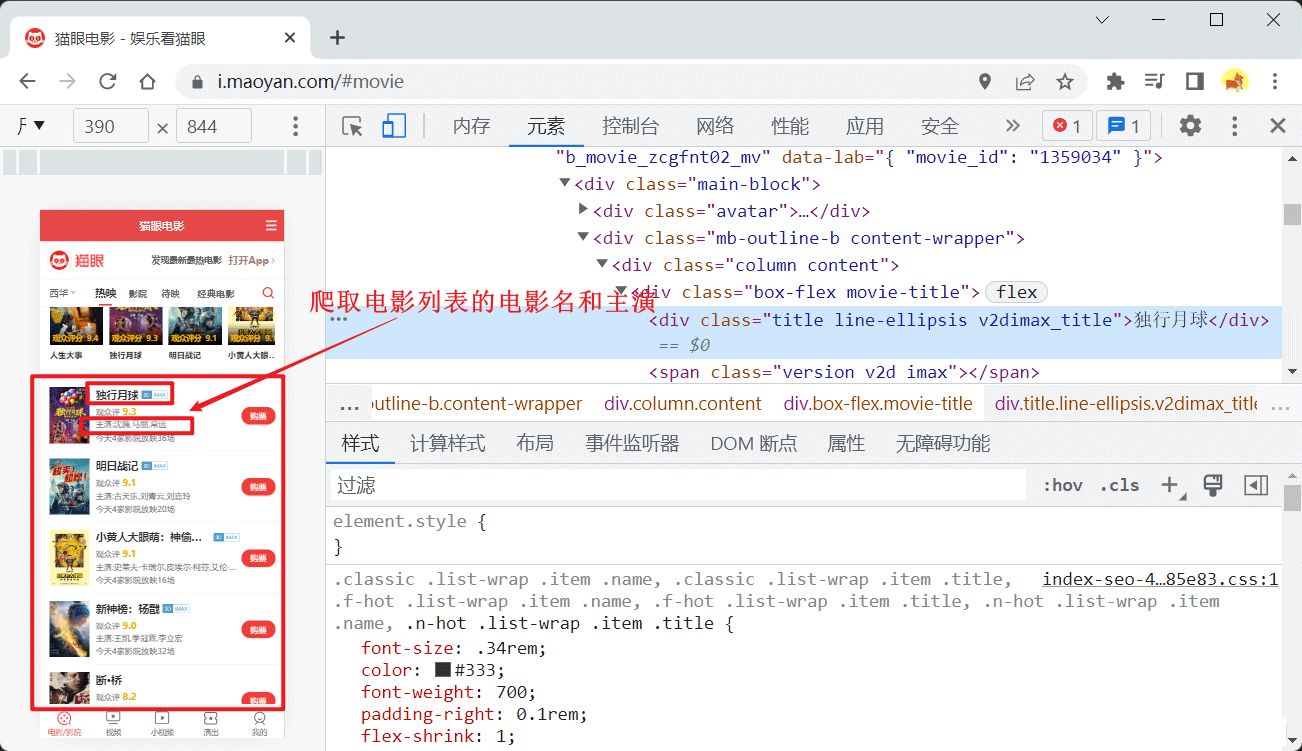
Task: Switch to the 控制台 console tab
Action: click(630, 126)
